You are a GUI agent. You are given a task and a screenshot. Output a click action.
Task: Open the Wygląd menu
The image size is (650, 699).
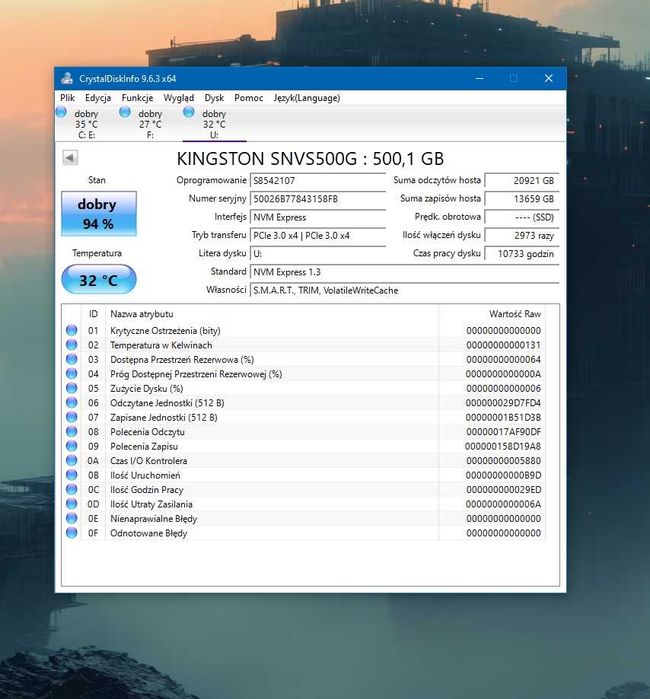coord(179,98)
